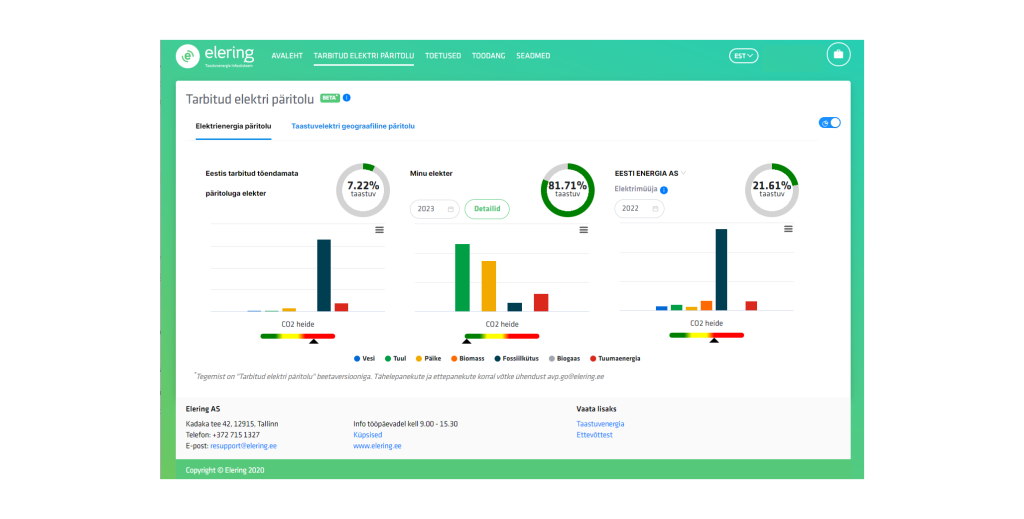
Task: Click the Detailid button
Action: point(487,209)
